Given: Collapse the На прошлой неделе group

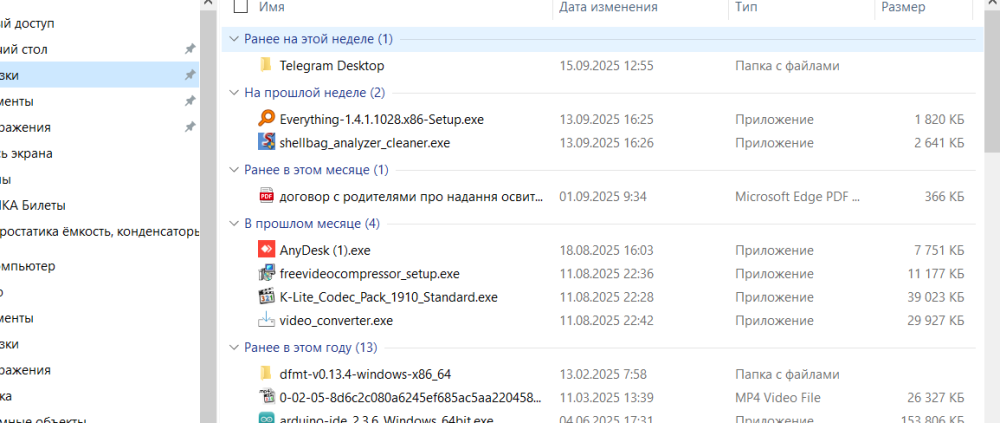Looking at the screenshot, I should pos(233,93).
